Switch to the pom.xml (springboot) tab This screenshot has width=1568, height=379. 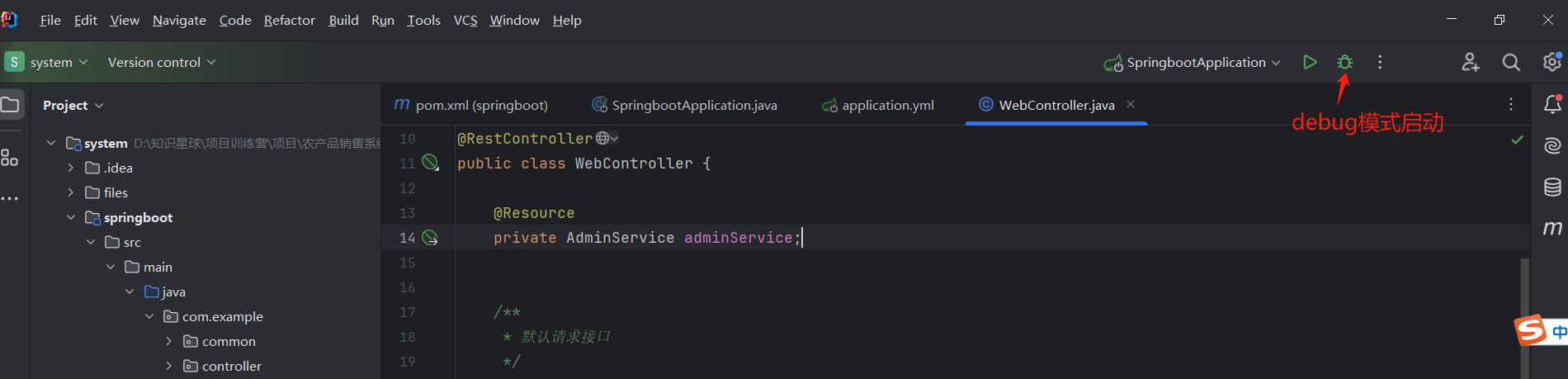click(x=471, y=105)
